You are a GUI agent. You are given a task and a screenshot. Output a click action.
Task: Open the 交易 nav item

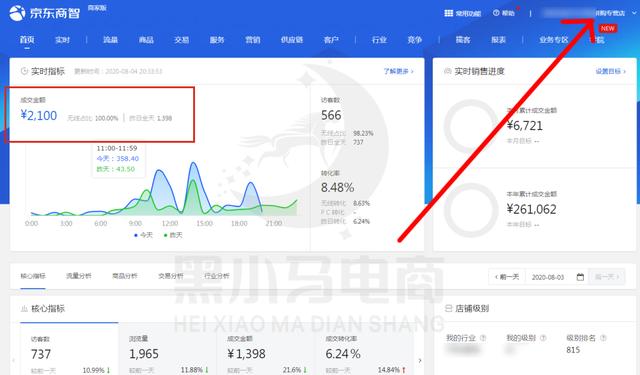[x=181, y=40]
